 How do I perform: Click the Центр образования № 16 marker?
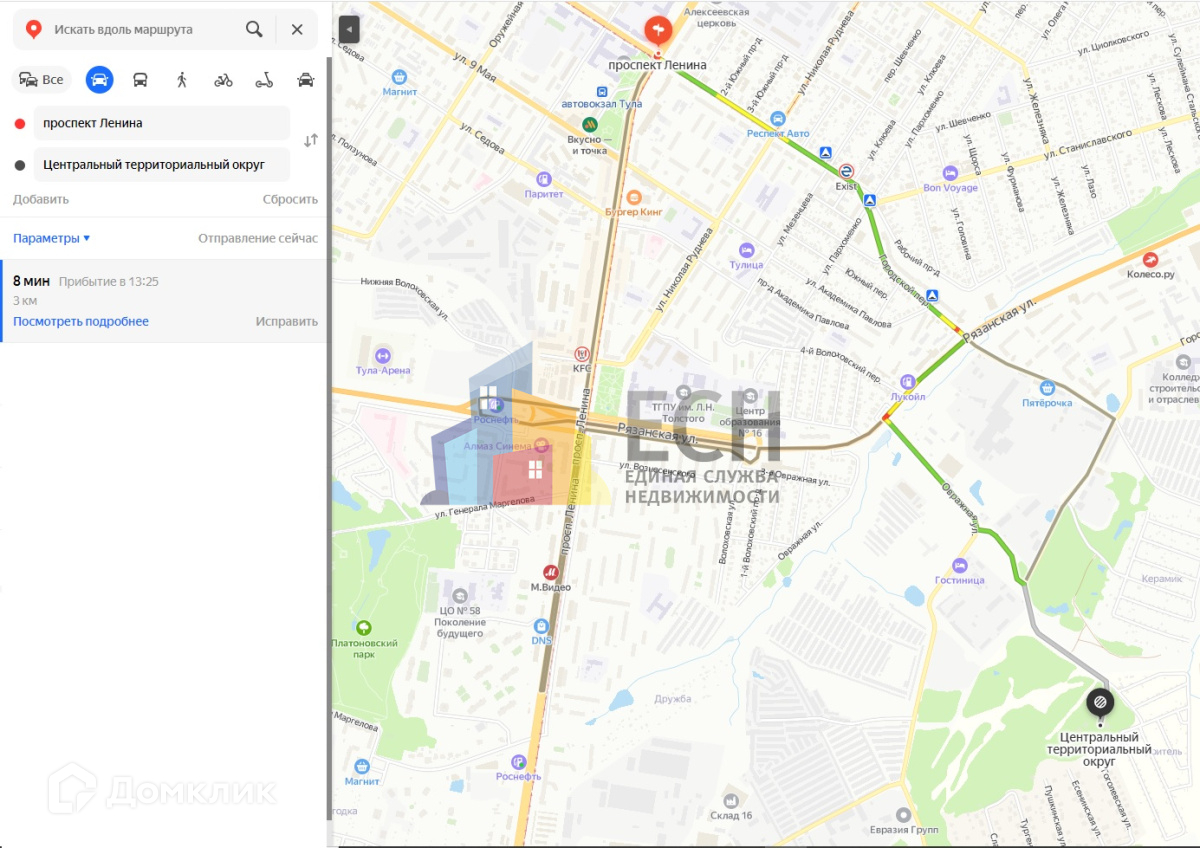point(751,397)
